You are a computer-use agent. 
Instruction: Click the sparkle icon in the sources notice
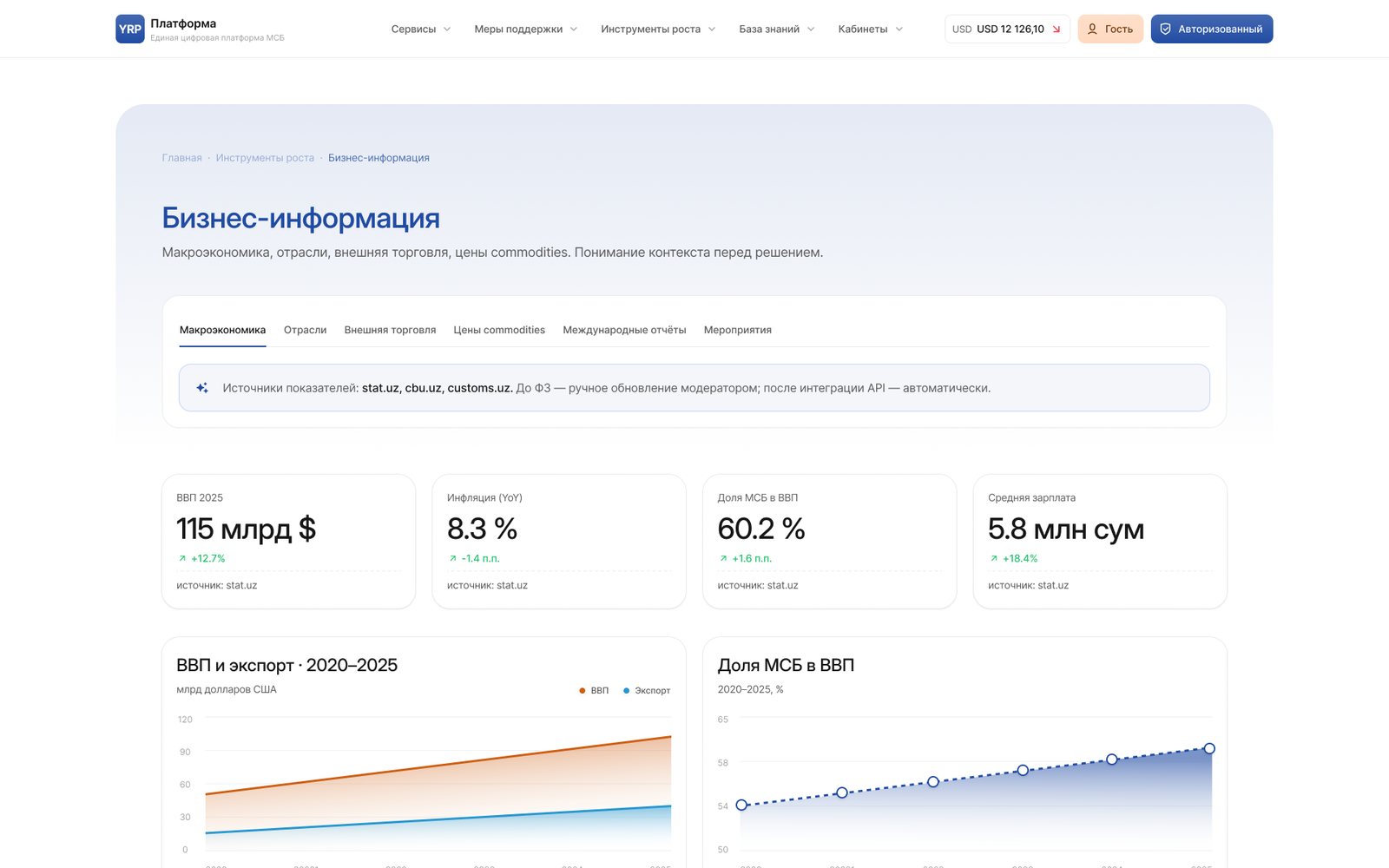pos(202,388)
